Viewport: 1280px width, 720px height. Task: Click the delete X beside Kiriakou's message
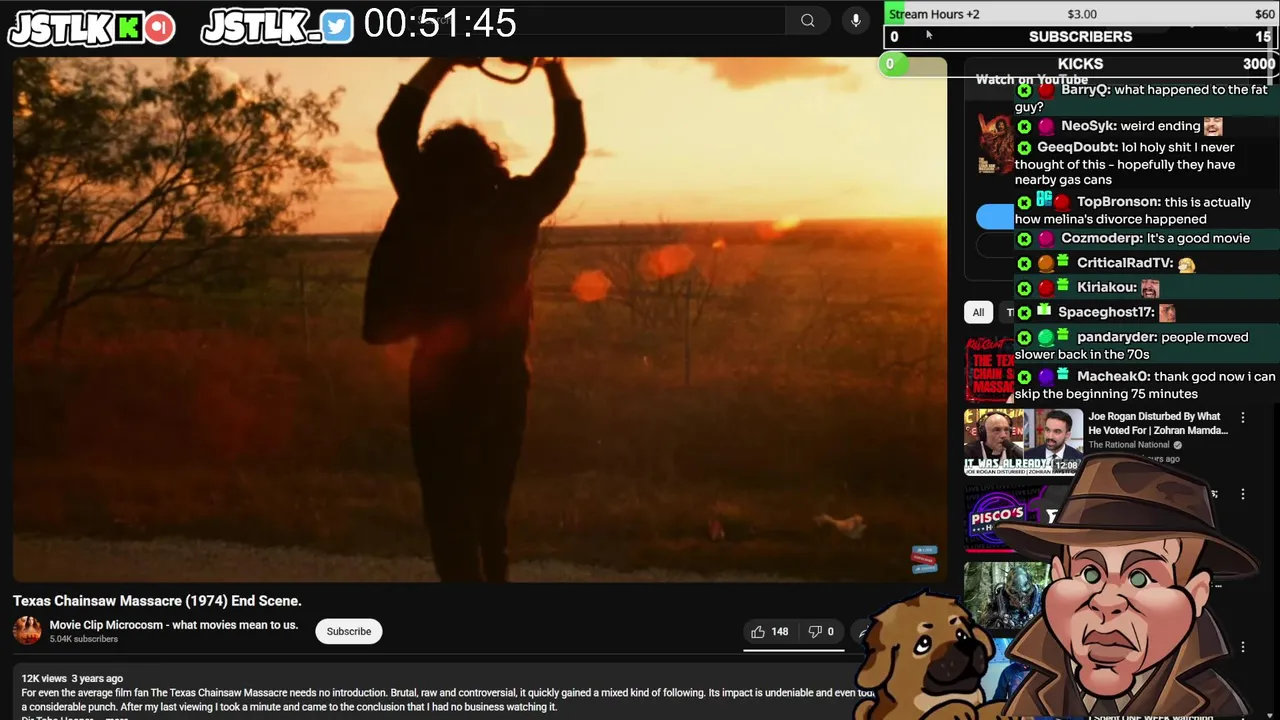[x=1024, y=288]
